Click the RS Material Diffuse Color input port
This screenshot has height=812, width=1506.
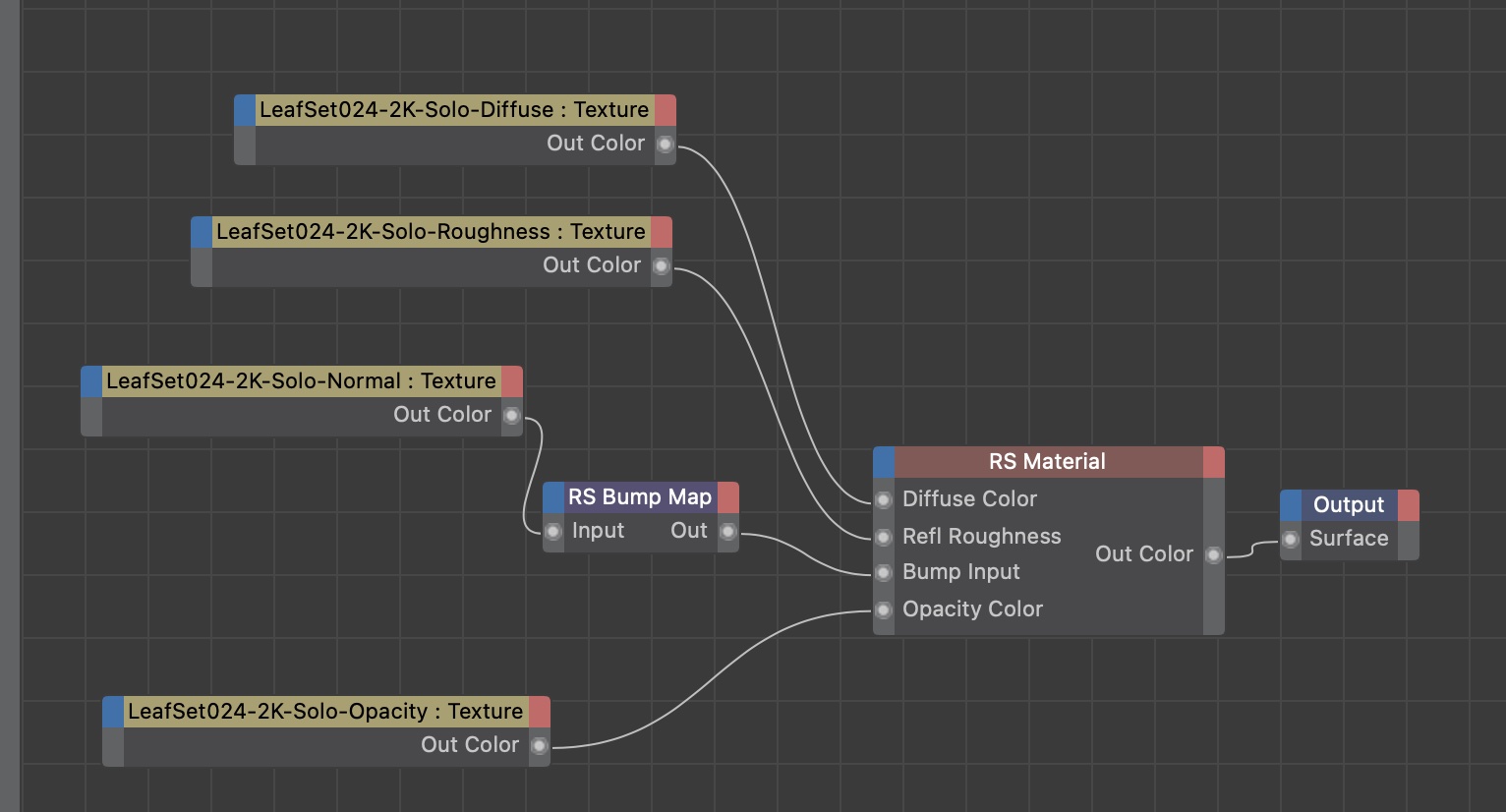coord(884,500)
